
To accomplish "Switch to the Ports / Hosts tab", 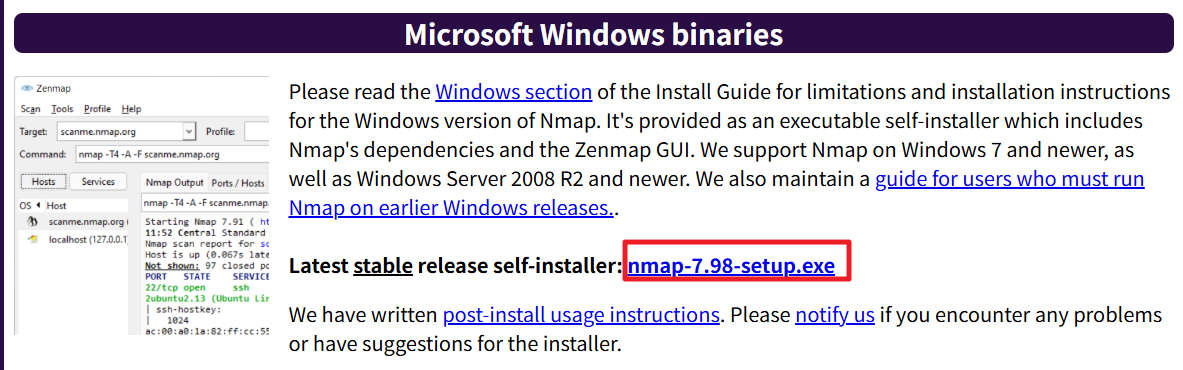I will 238,183.
